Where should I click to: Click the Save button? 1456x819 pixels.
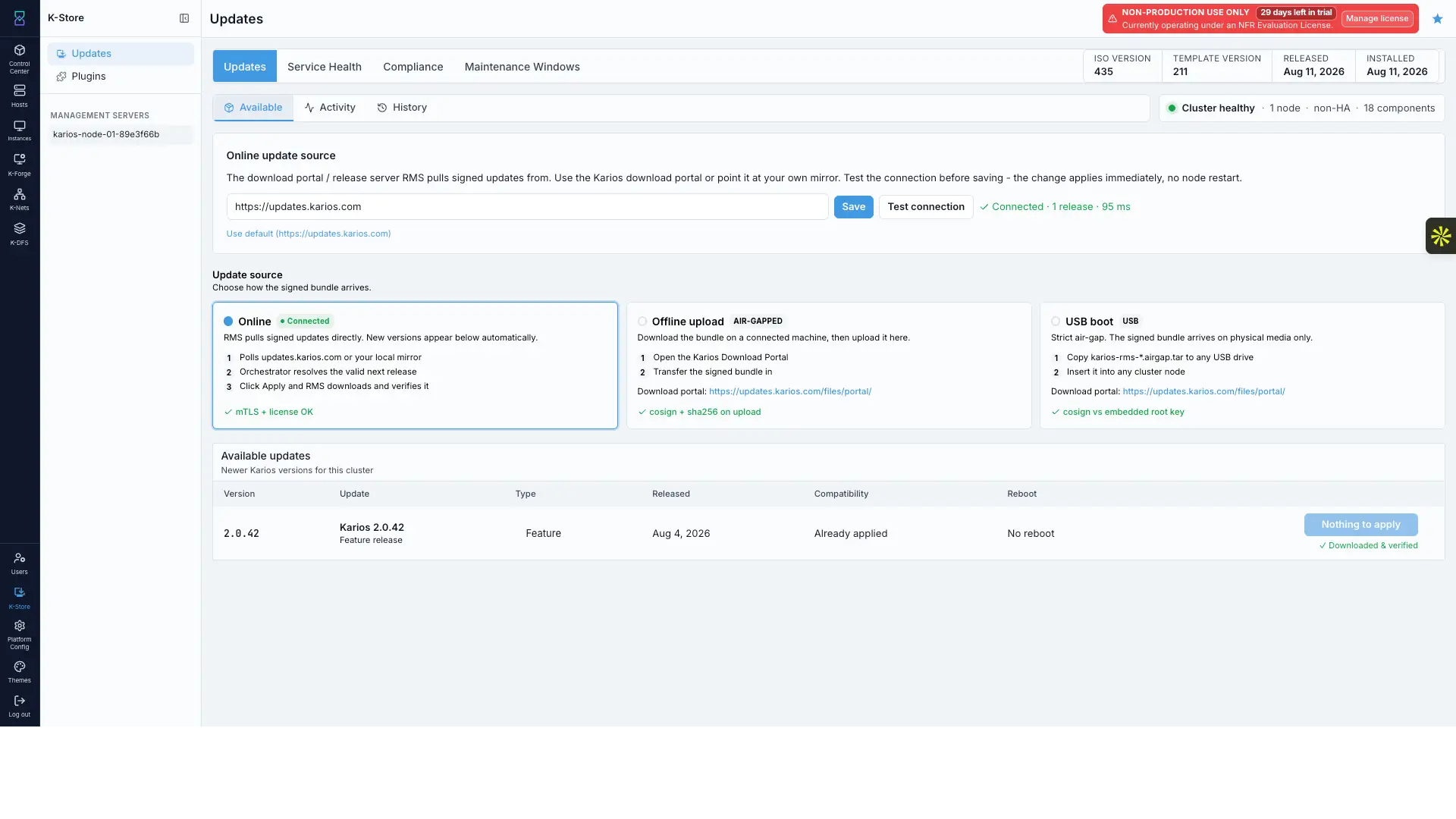854,207
